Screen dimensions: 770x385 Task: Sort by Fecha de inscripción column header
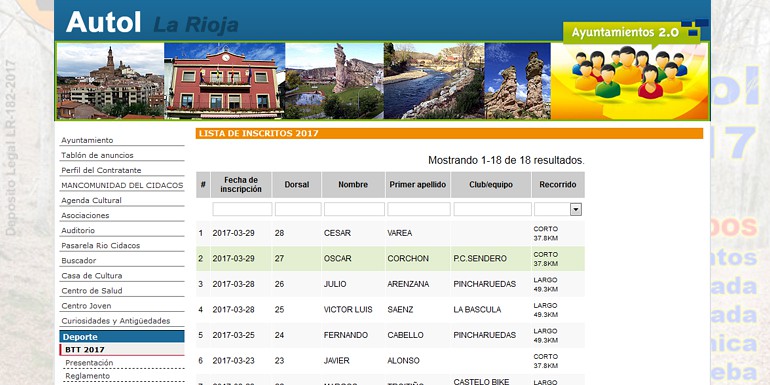tap(241, 185)
